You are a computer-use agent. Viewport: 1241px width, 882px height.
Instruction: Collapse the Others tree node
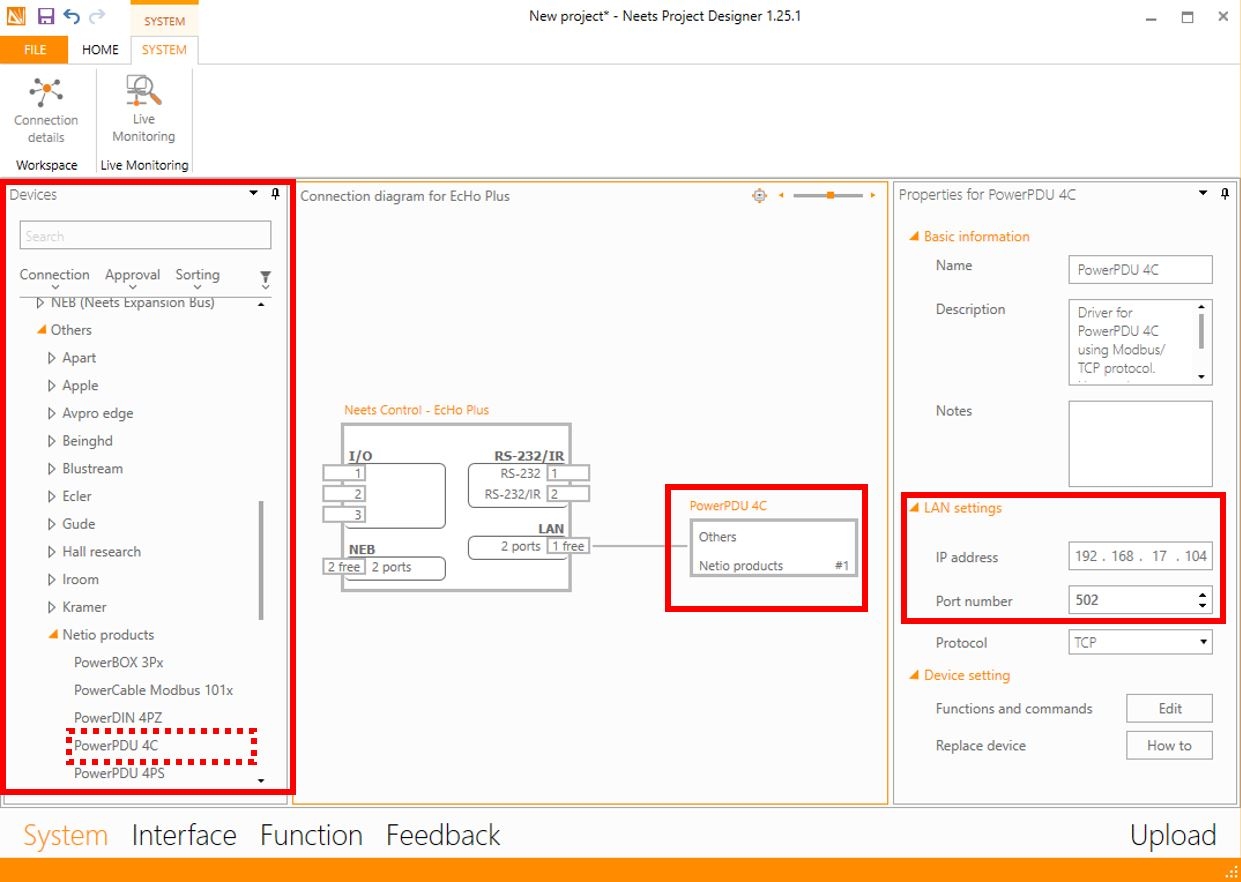pyautogui.click(x=41, y=330)
